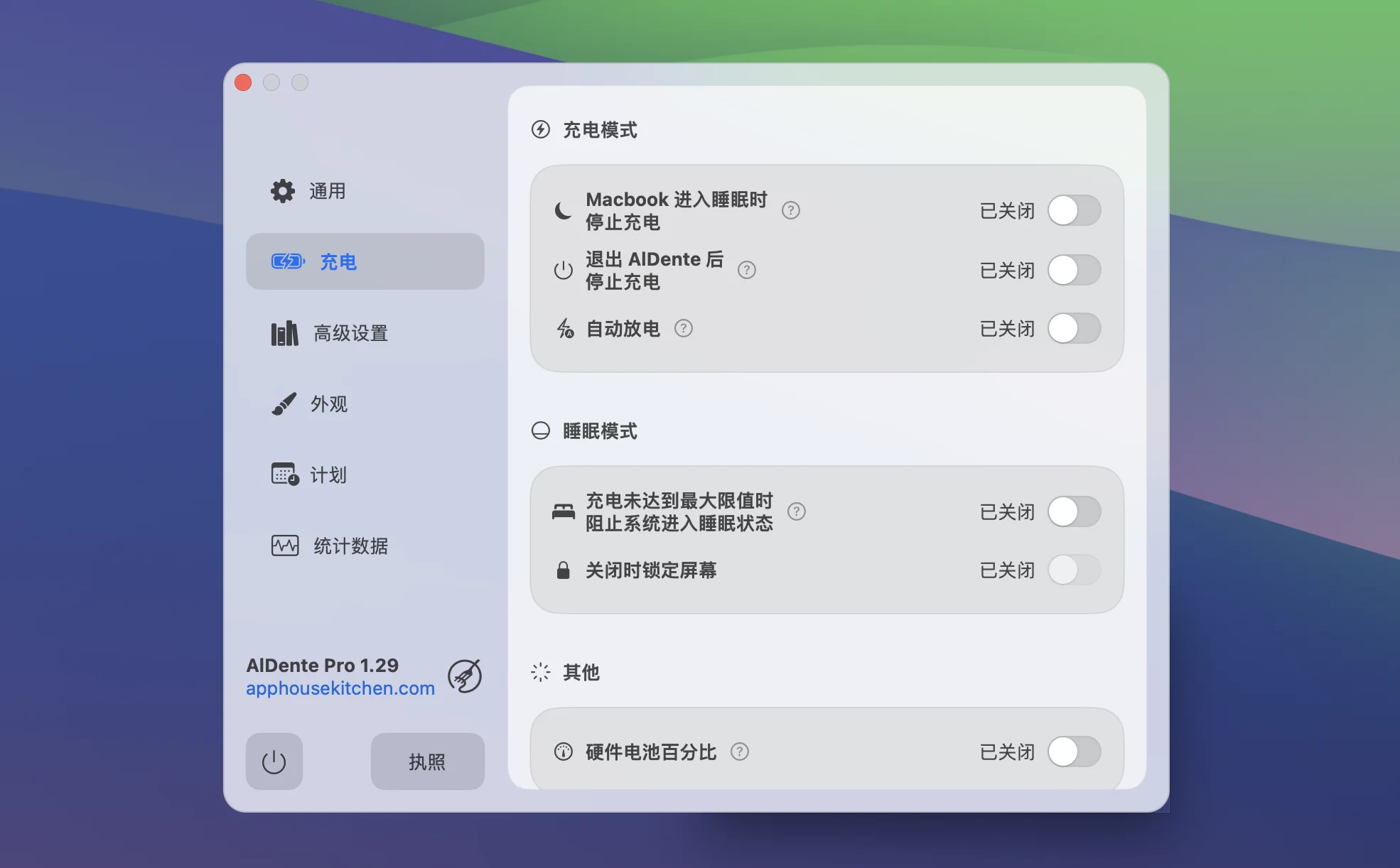Screen dimensions: 1400x868
Task: Switch to the 外观 appearance tab
Action: point(365,403)
